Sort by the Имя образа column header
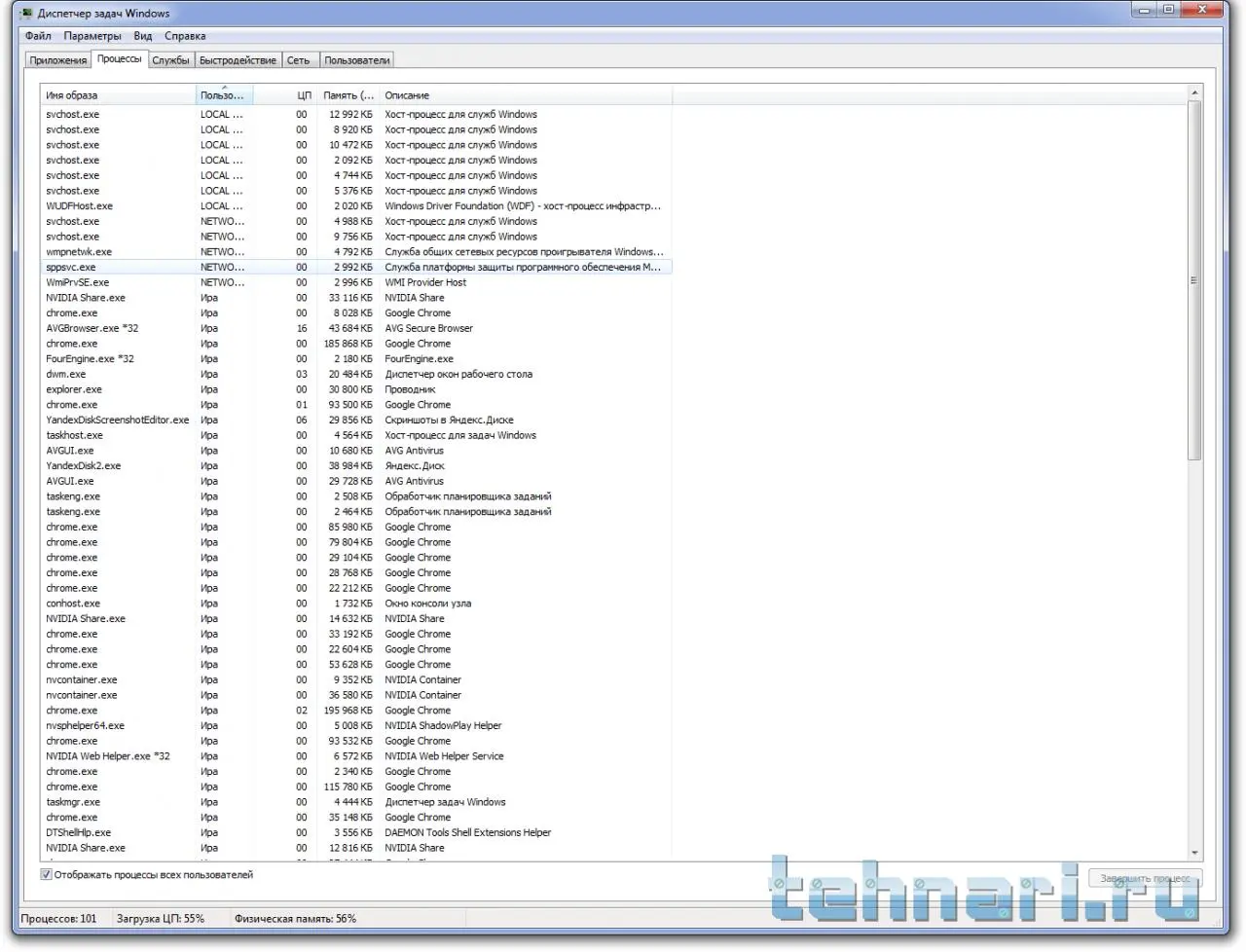This screenshot has height=952, width=1246. [x=118, y=95]
